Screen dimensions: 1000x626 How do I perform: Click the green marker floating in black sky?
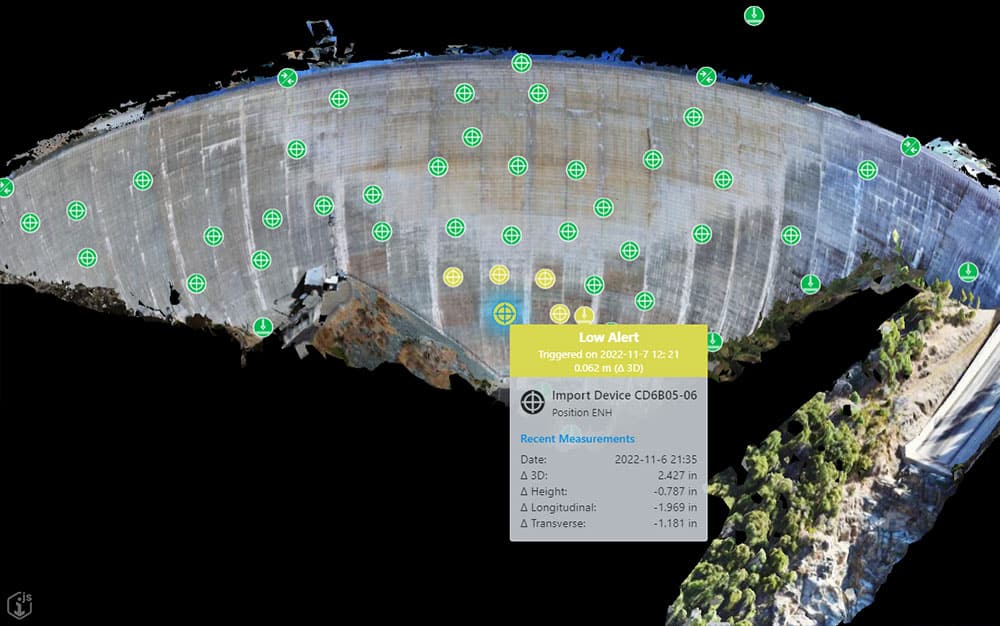754,15
